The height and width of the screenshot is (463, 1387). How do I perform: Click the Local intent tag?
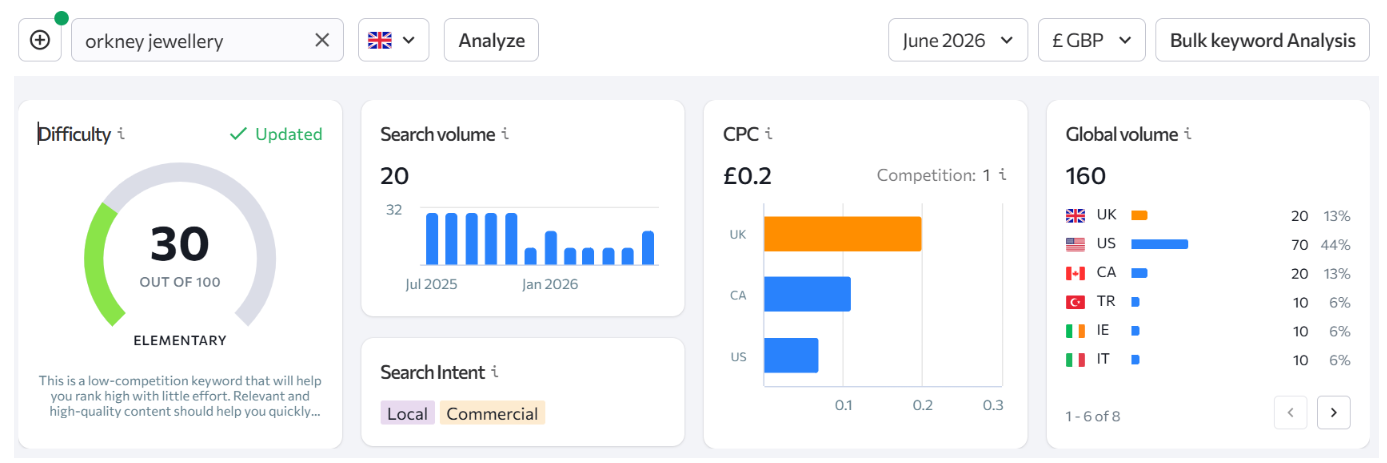[x=407, y=413]
